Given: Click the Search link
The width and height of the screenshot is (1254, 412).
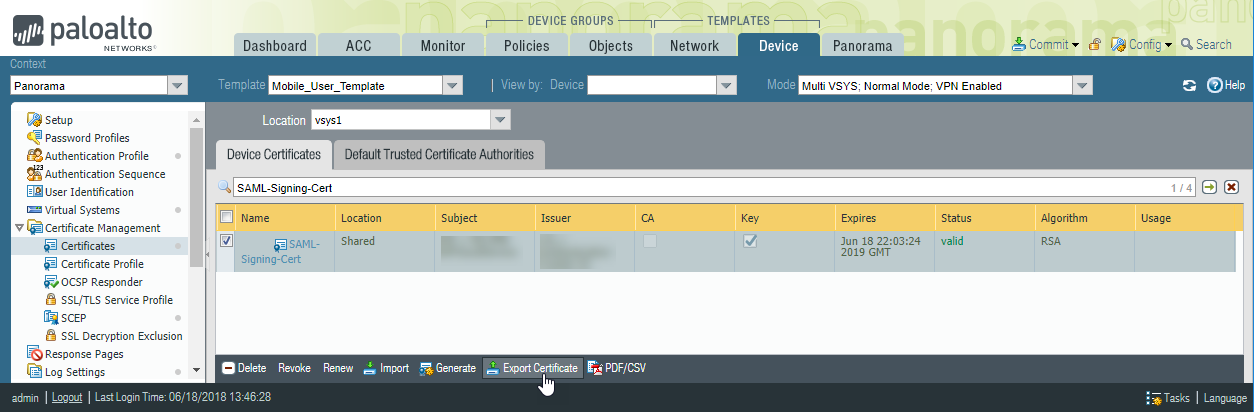Looking at the screenshot, I should pyautogui.click(x=1206, y=44).
